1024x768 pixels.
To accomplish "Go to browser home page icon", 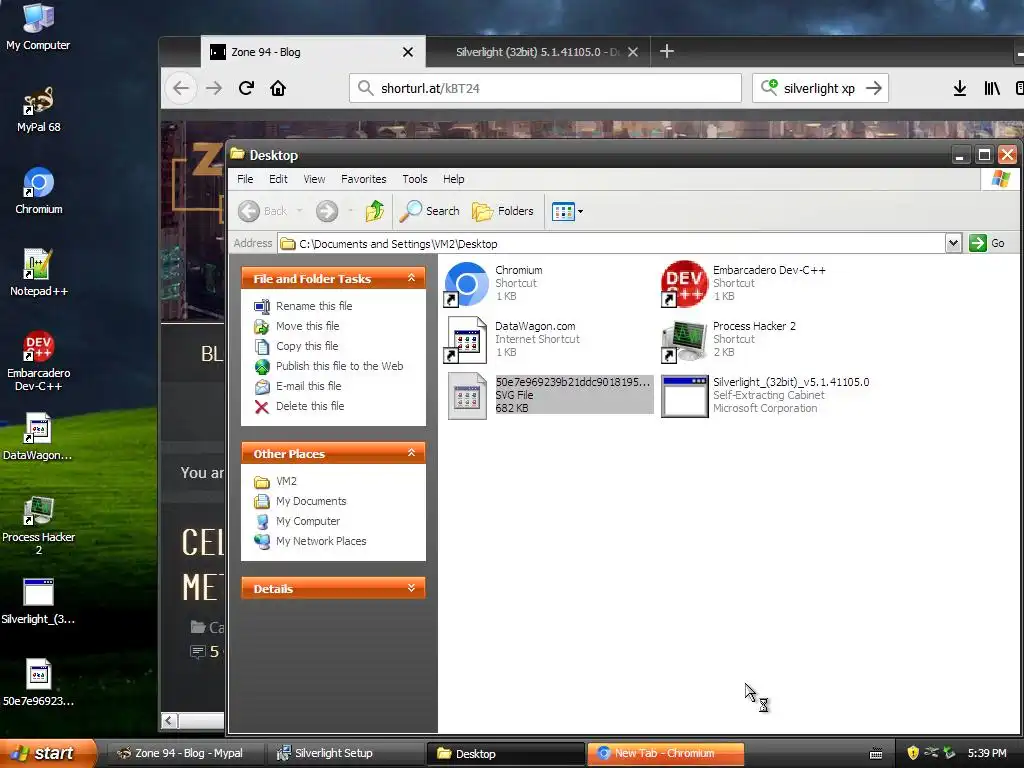I will coord(278,88).
